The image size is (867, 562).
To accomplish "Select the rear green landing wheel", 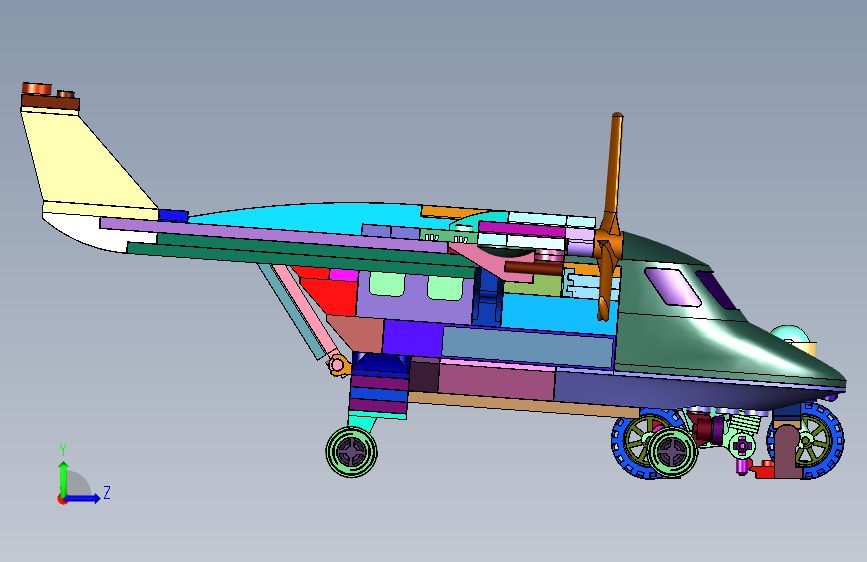I will [x=352, y=451].
